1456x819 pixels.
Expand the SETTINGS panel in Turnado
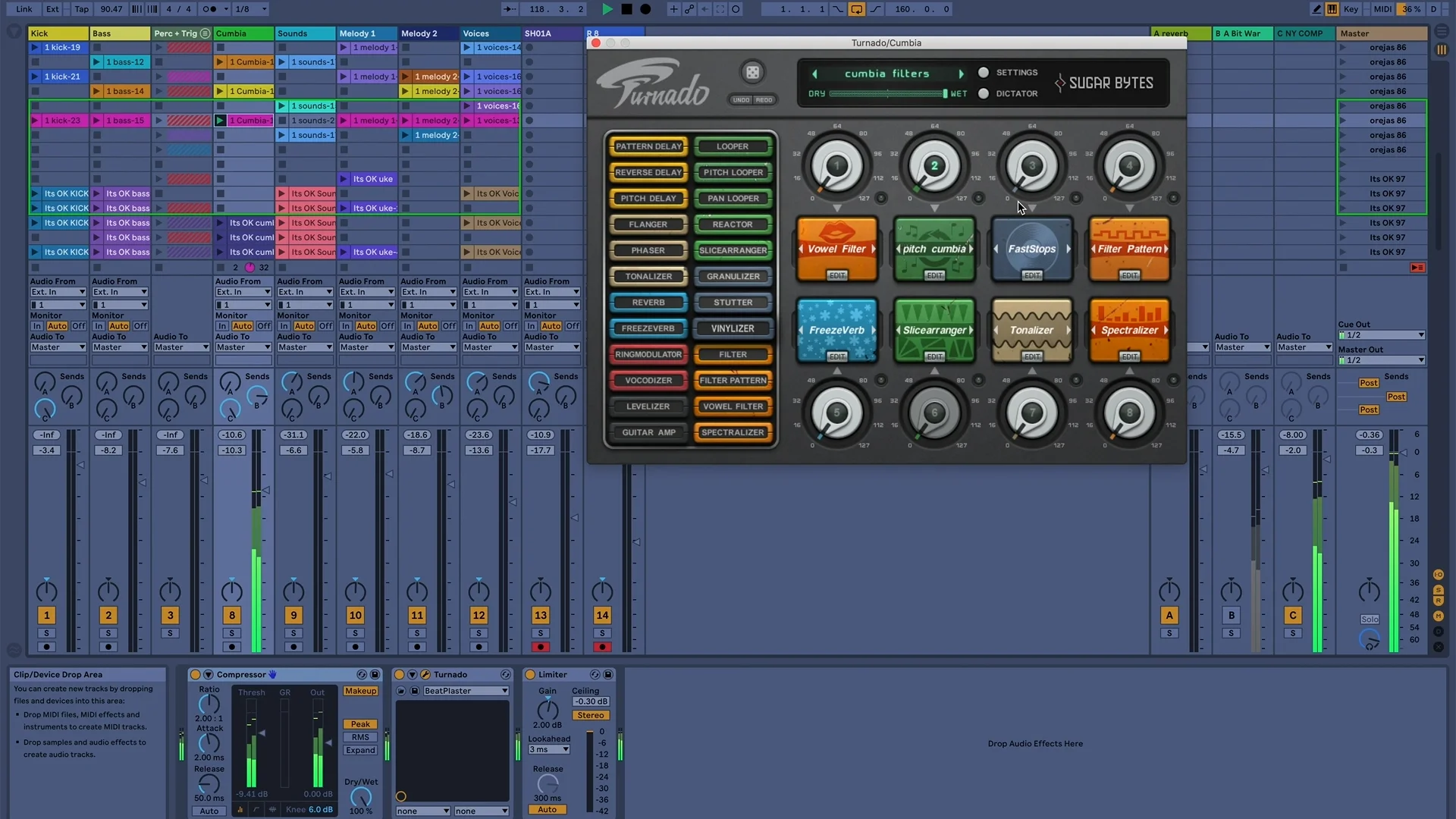coord(984,72)
